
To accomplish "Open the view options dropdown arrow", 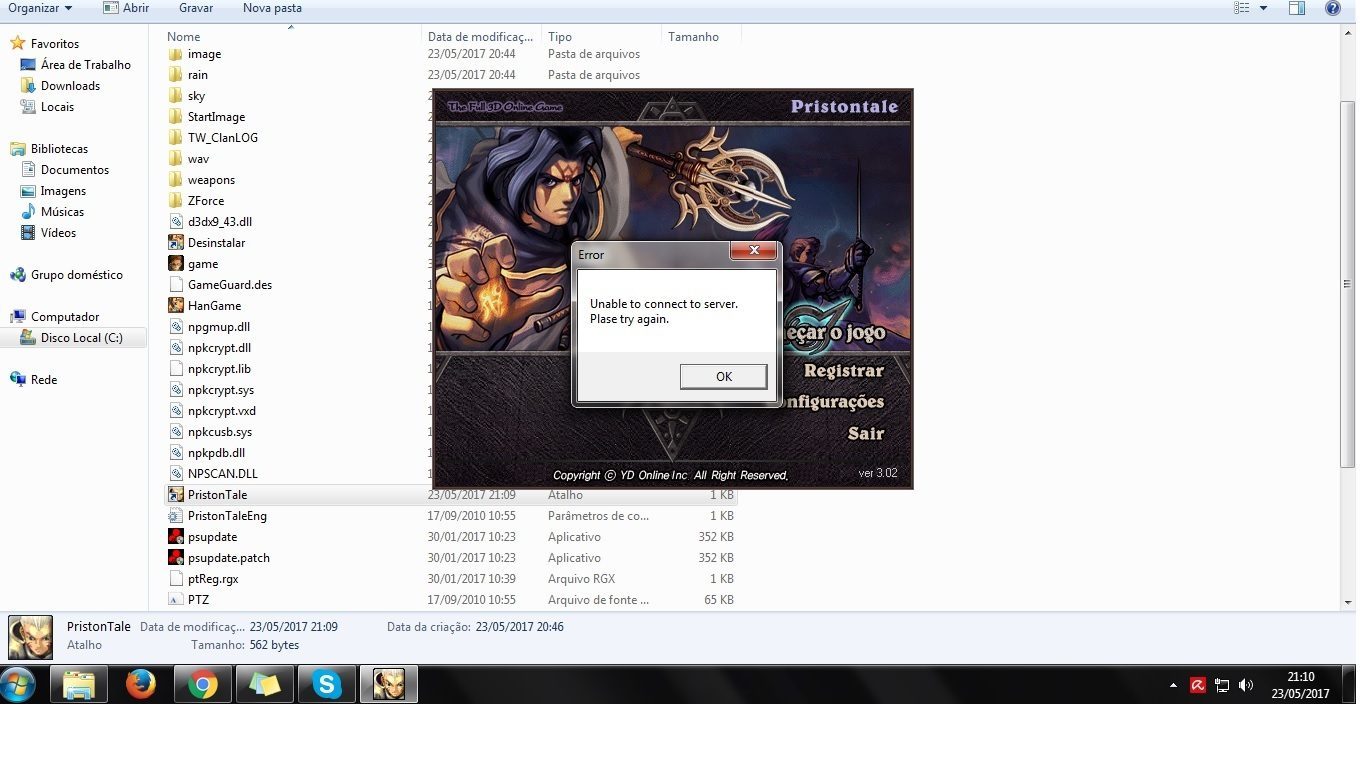I will point(1263,8).
